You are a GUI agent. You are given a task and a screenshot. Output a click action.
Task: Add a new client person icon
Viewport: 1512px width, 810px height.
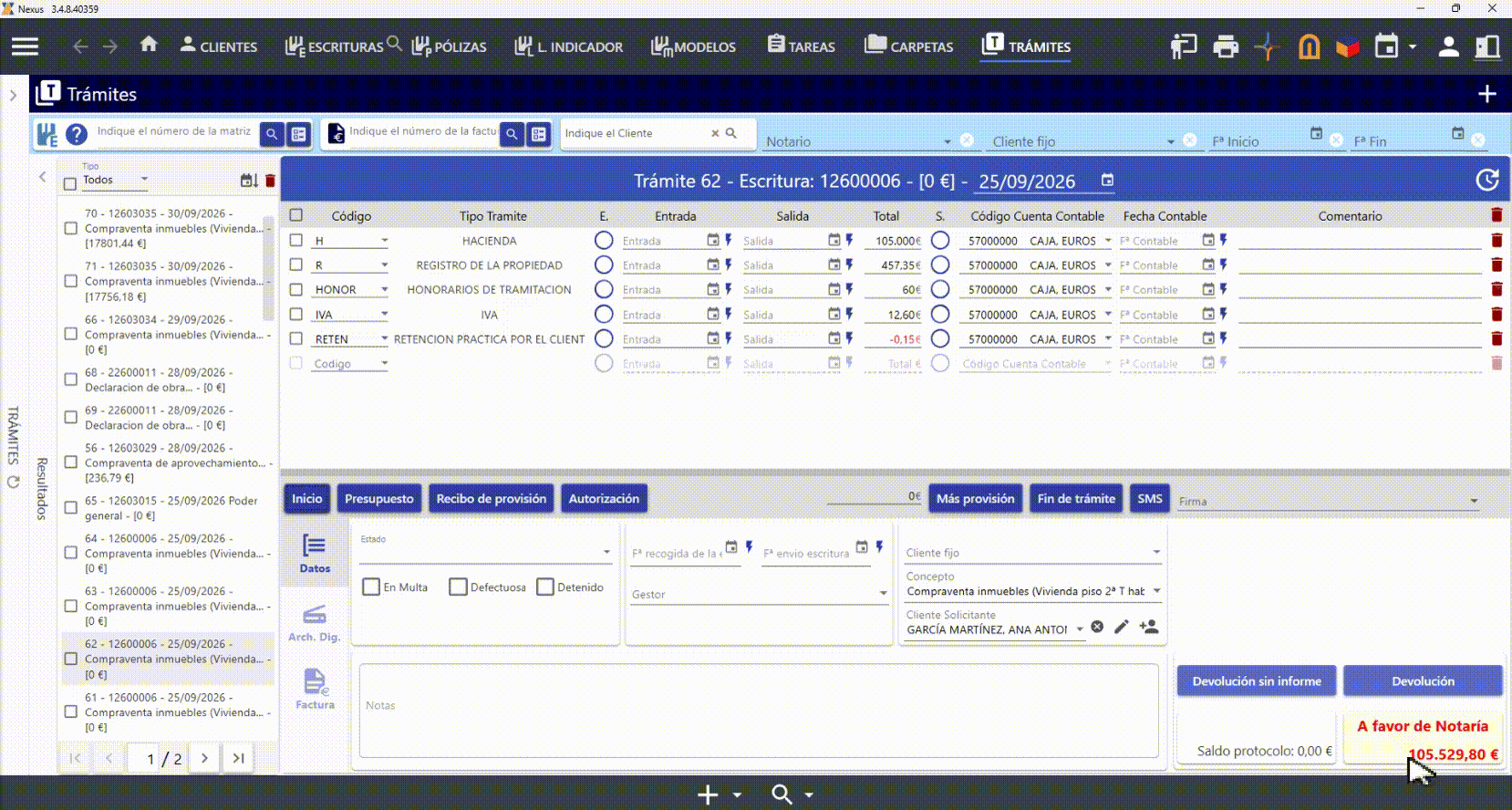pyautogui.click(x=1149, y=627)
